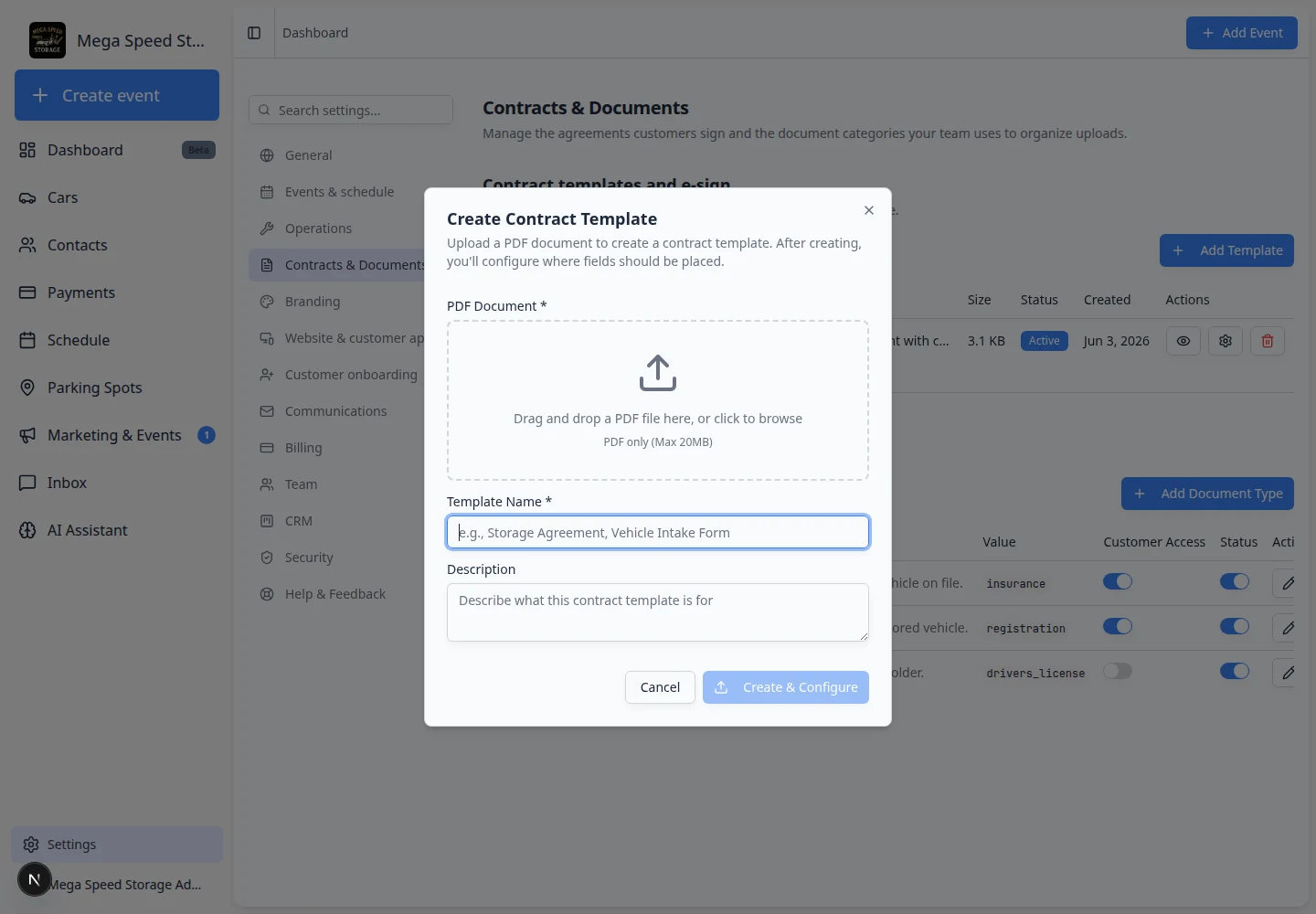Click the Inbox message icon
Image resolution: width=1316 pixels, height=914 pixels.
click(27, 483)
